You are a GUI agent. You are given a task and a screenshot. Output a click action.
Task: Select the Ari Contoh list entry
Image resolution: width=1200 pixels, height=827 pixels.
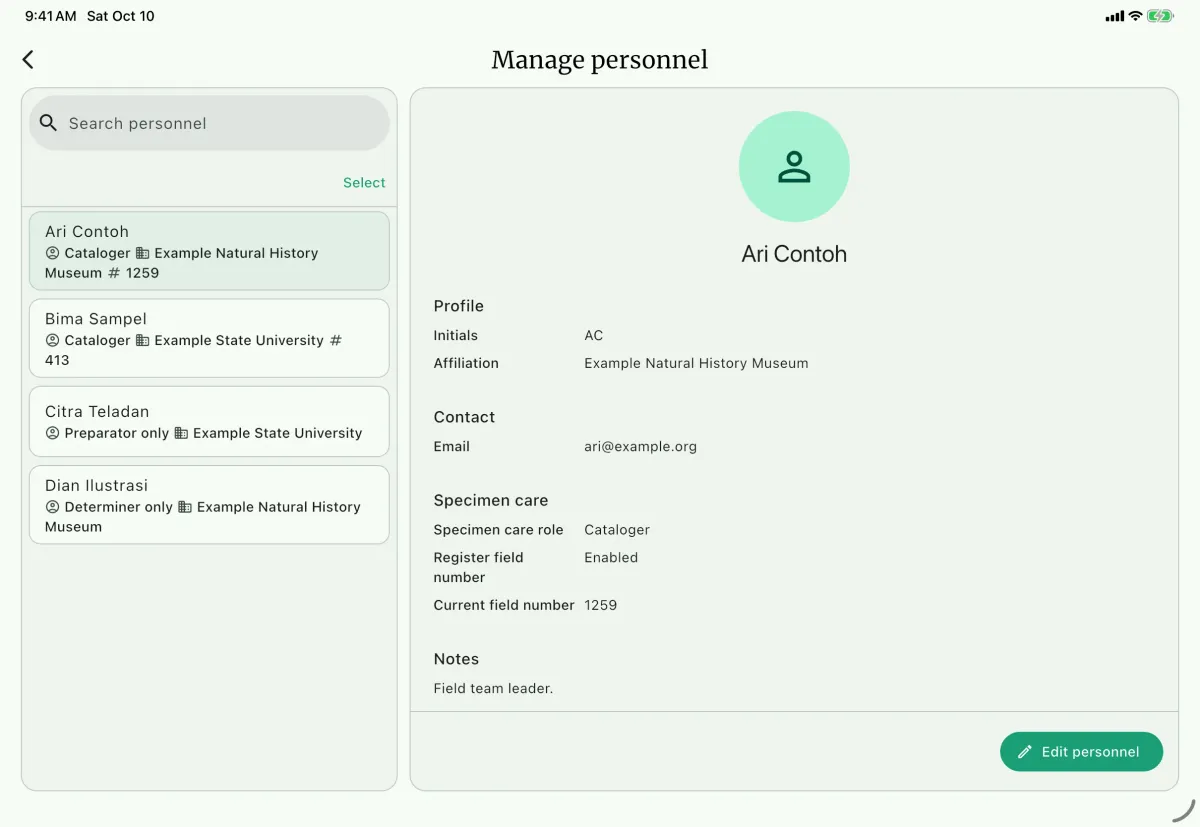tap(209, 251)
